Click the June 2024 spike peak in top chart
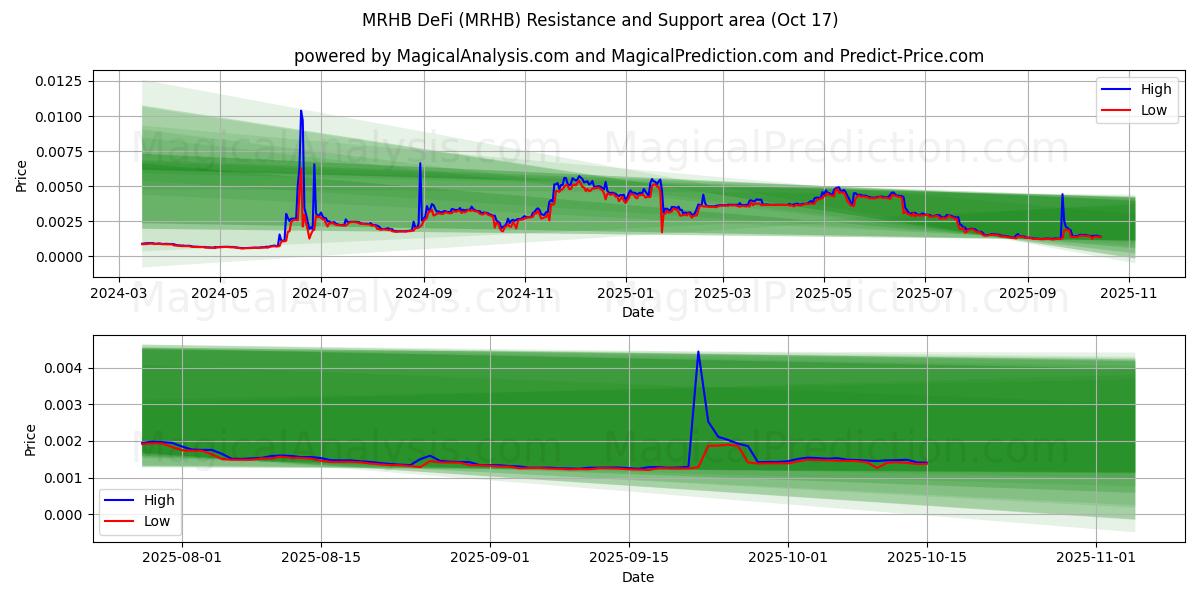This screenshot has width=1200, height=600. [301, 111]
